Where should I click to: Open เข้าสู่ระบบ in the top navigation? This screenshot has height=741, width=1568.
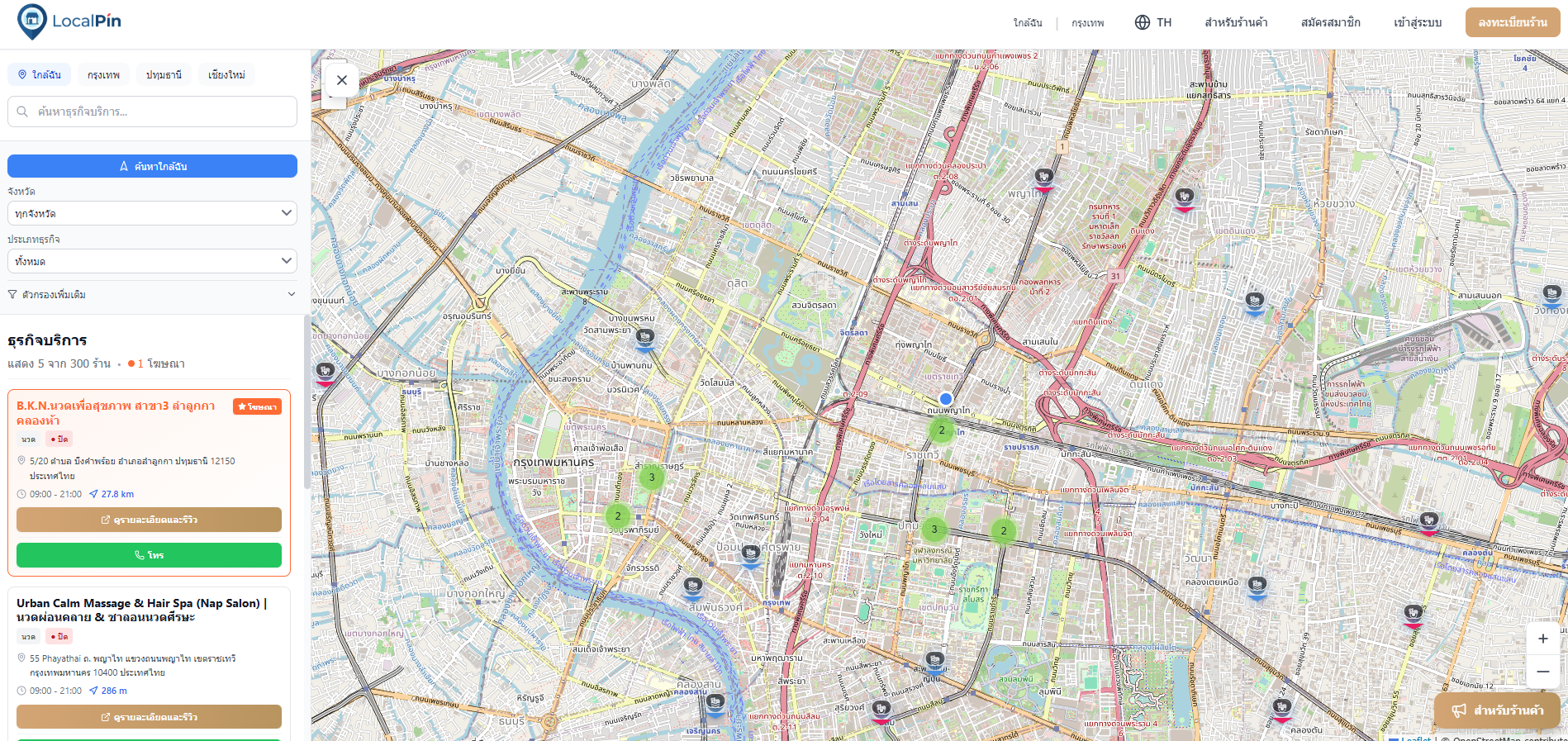1418,22
